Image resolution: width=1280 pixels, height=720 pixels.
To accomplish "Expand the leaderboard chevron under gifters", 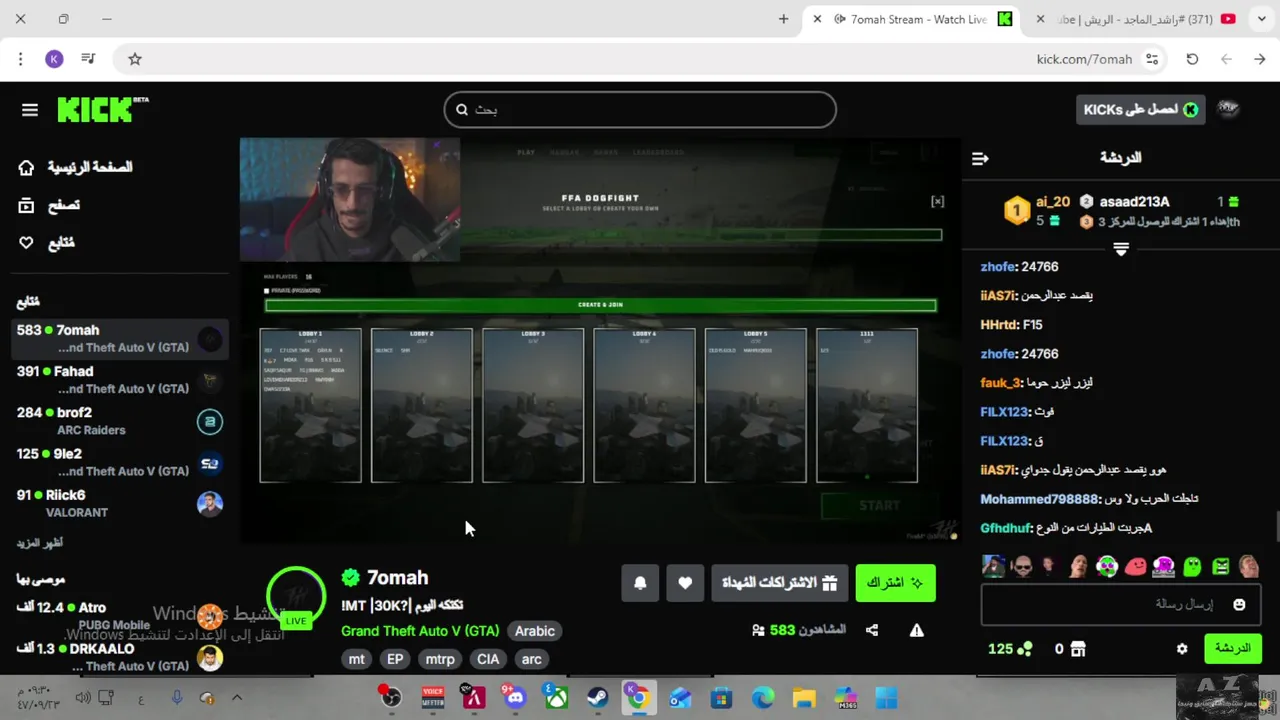I will tap(1121, 249).
